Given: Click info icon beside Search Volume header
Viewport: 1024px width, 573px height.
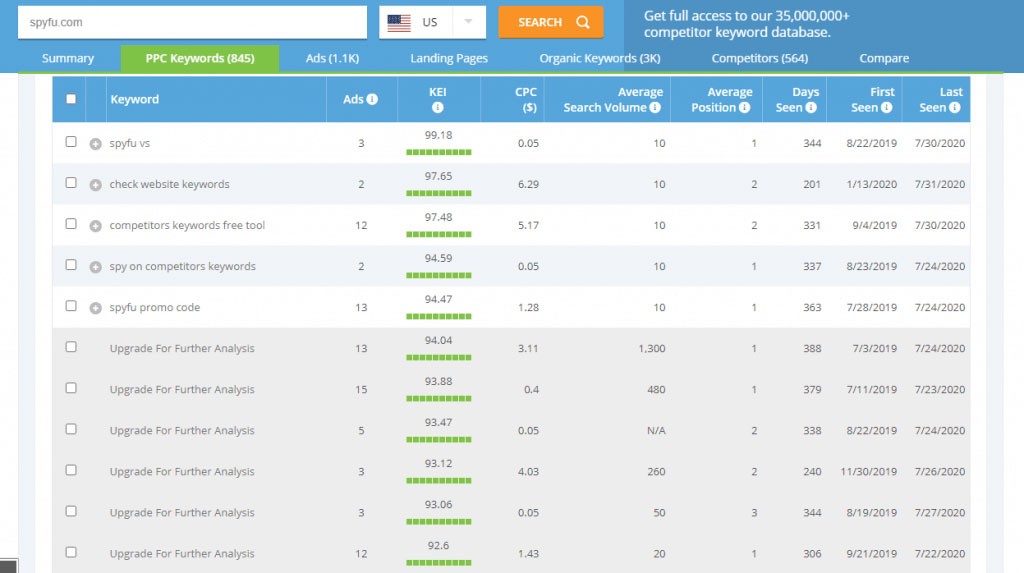Looking at the screenshot, I should (x=655, y=108).
